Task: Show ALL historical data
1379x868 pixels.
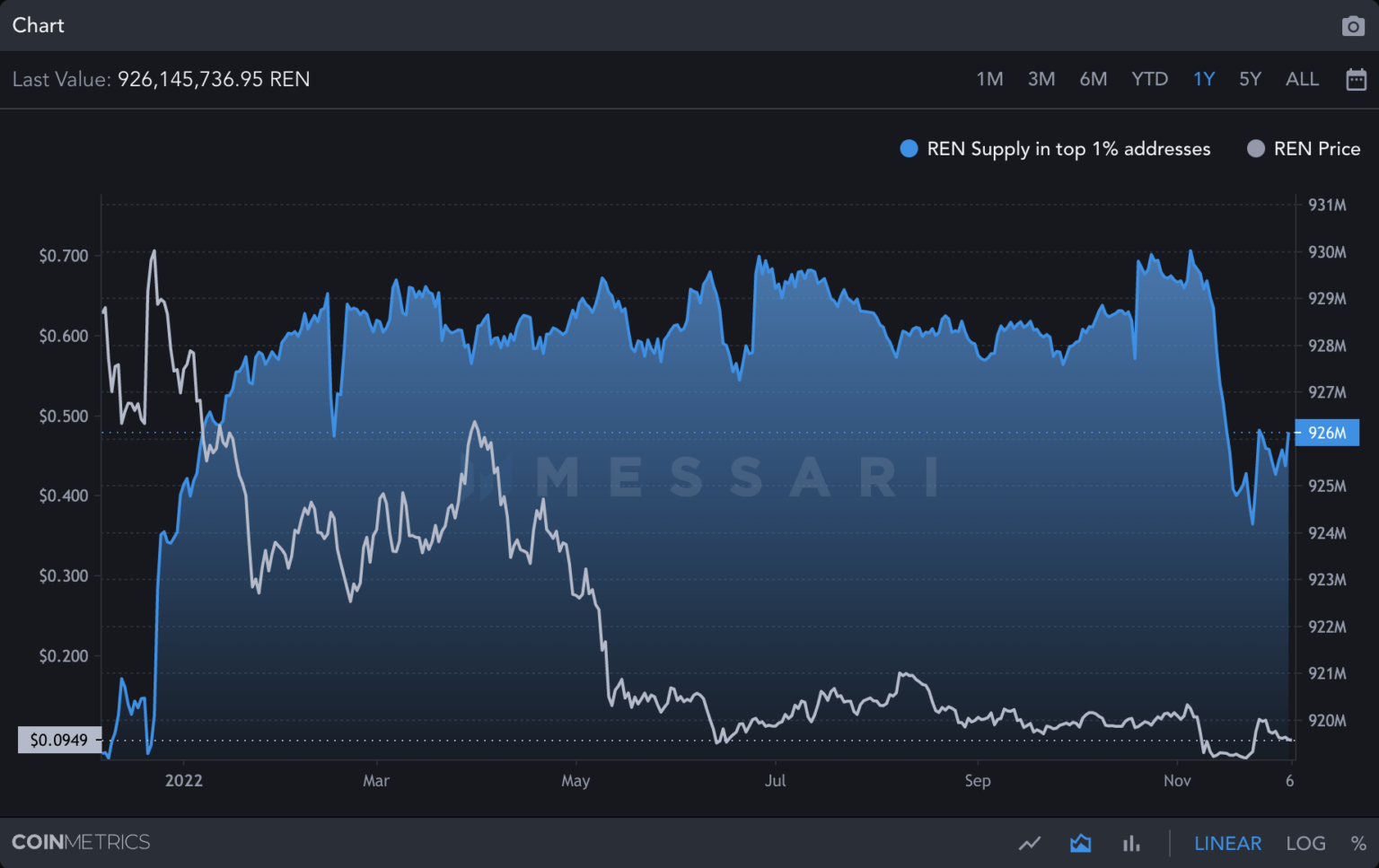Action: point(1302,79)
